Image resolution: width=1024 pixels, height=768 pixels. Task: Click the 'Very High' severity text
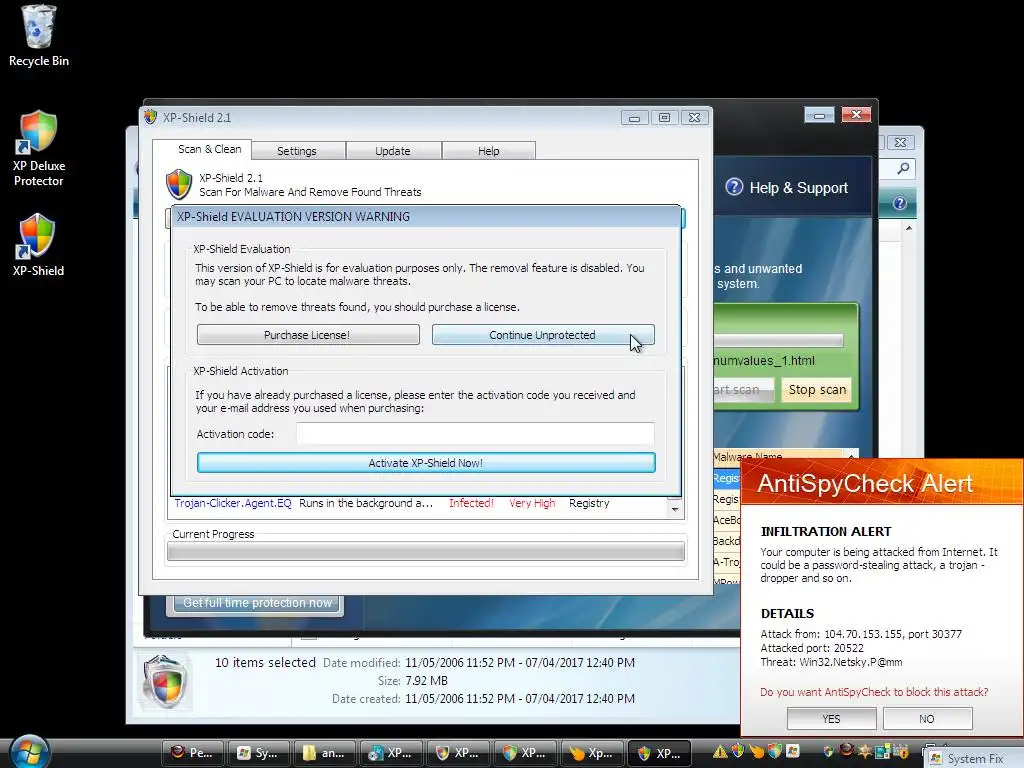(x=532, y=504)
